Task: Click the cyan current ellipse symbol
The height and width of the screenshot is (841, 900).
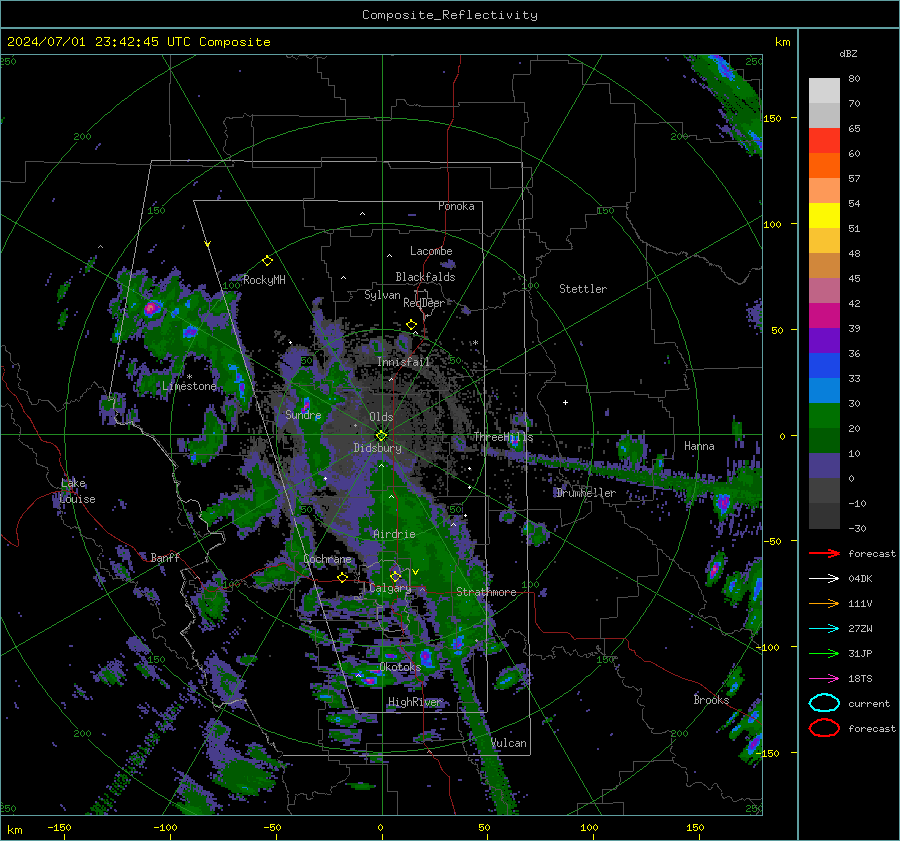Action: pyautogui.click(x=824, y=703)
